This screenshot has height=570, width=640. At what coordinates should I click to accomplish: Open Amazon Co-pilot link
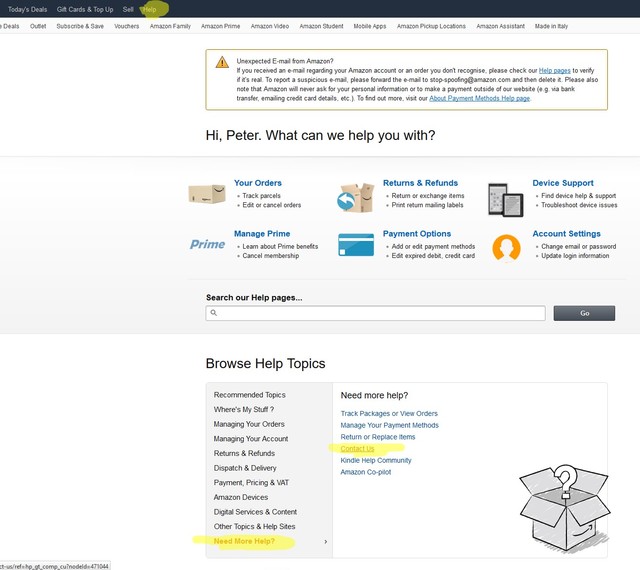click(x=366, y=472)
